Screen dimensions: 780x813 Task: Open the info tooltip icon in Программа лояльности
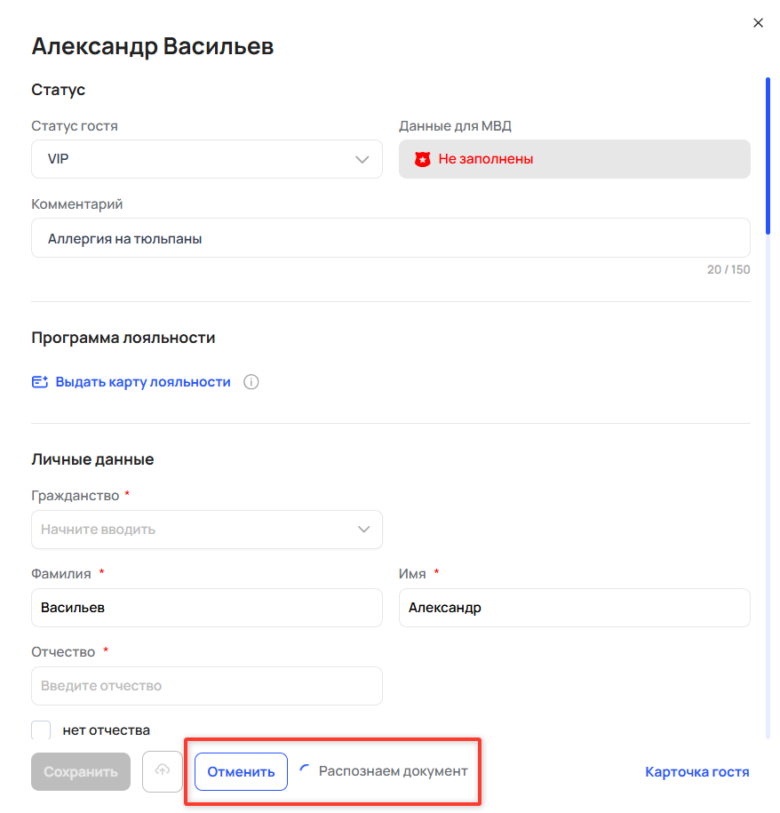(250, 381)
